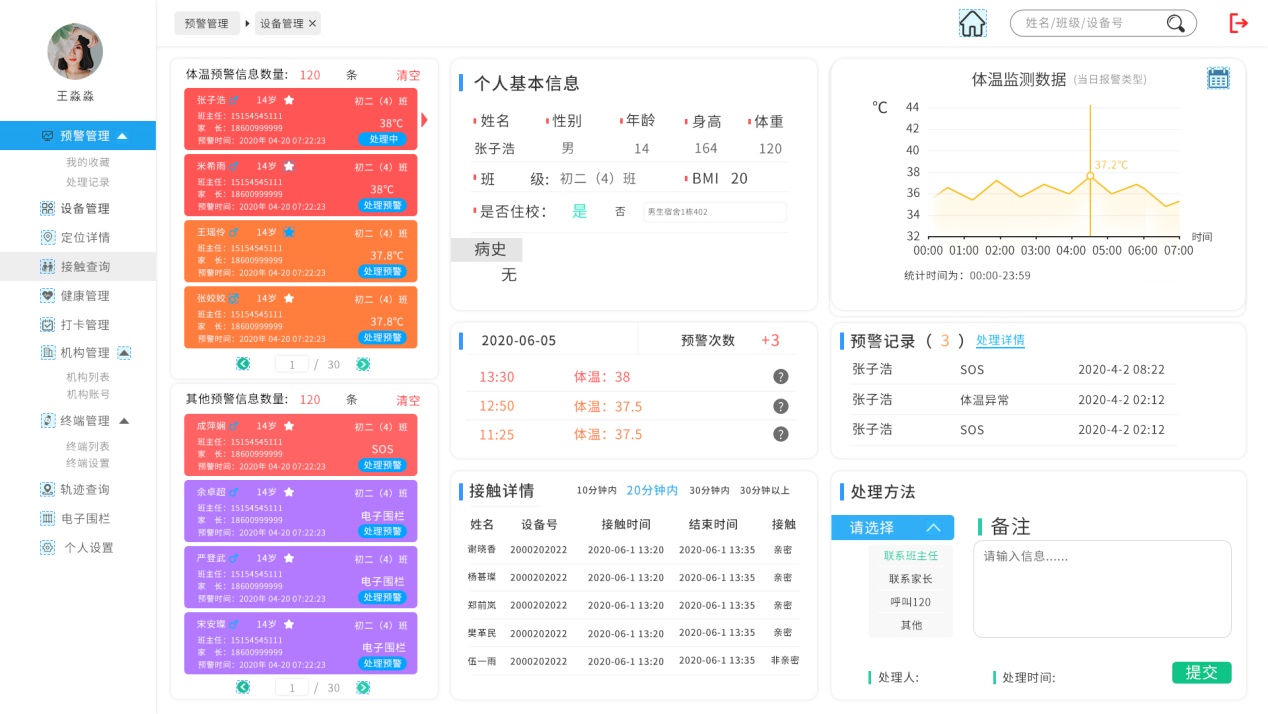Click the search magnifier icon
Viewport: 1268px width, 714px height.
[1176, 23]
